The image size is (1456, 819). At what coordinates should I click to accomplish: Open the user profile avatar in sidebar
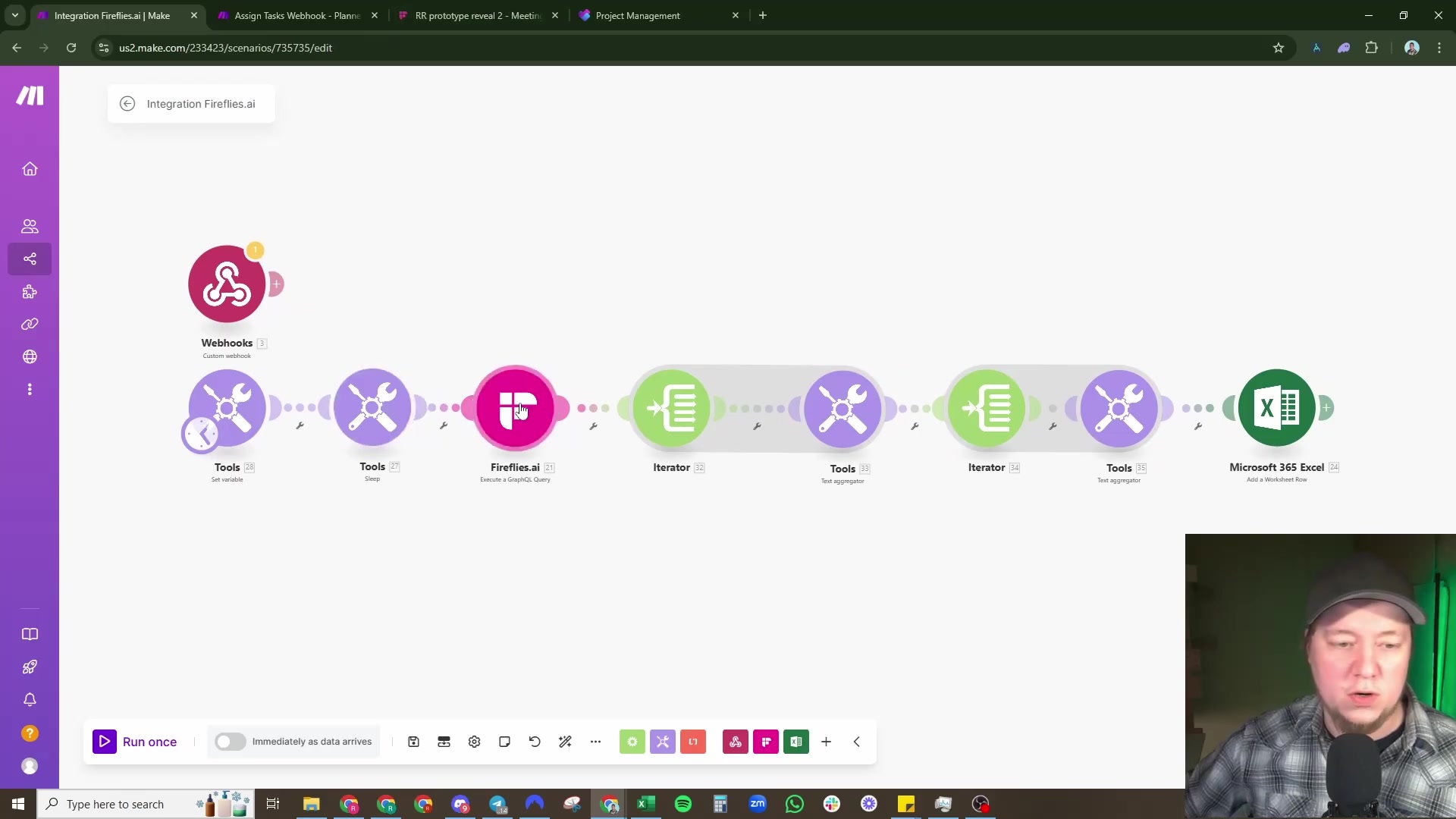pyautogui.click(x=30, y=767)
